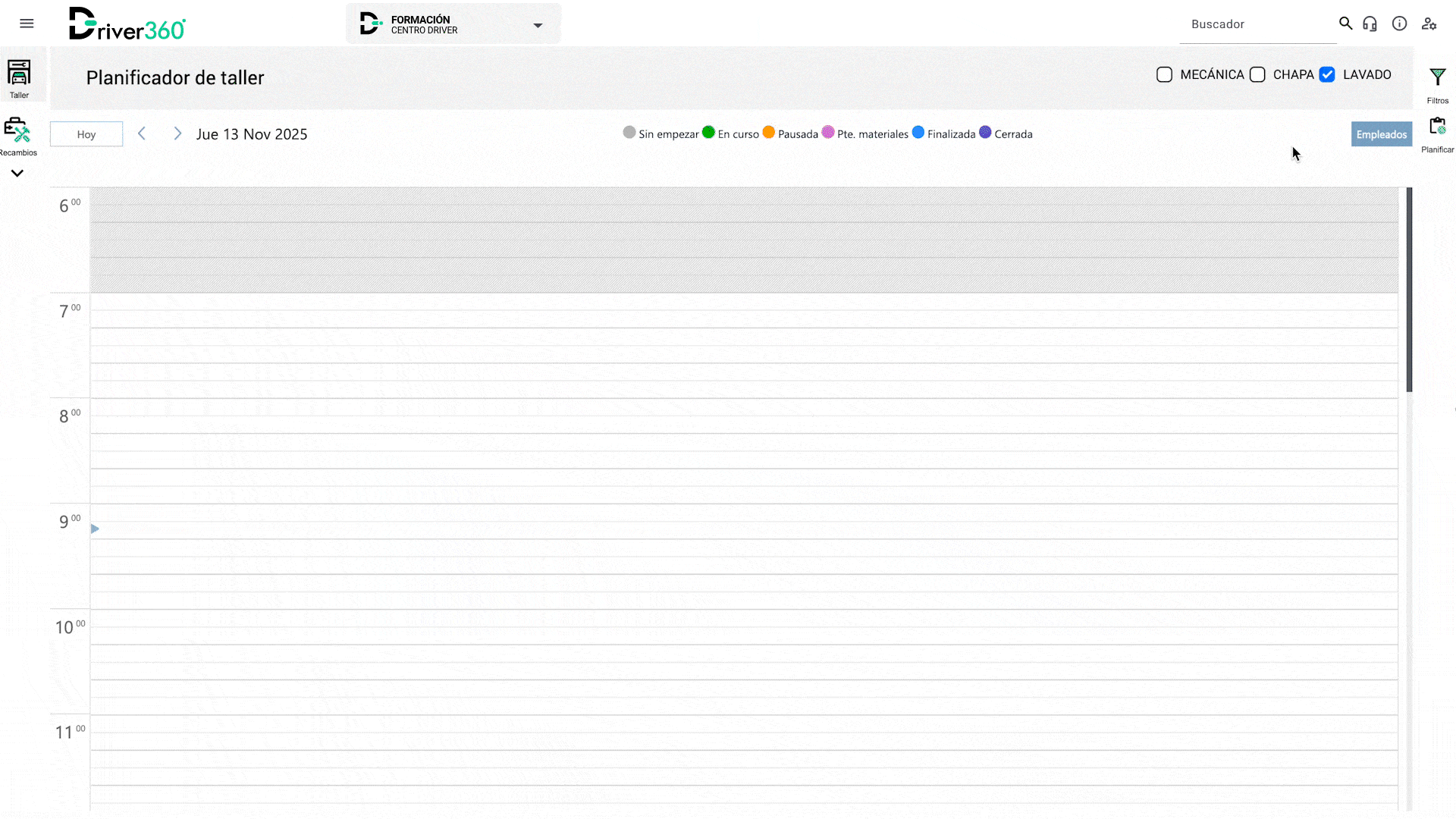Expand more sidebar items chevron
Image resolution: width=1456 pixels, height=819 pixels.
click(17, 173)
